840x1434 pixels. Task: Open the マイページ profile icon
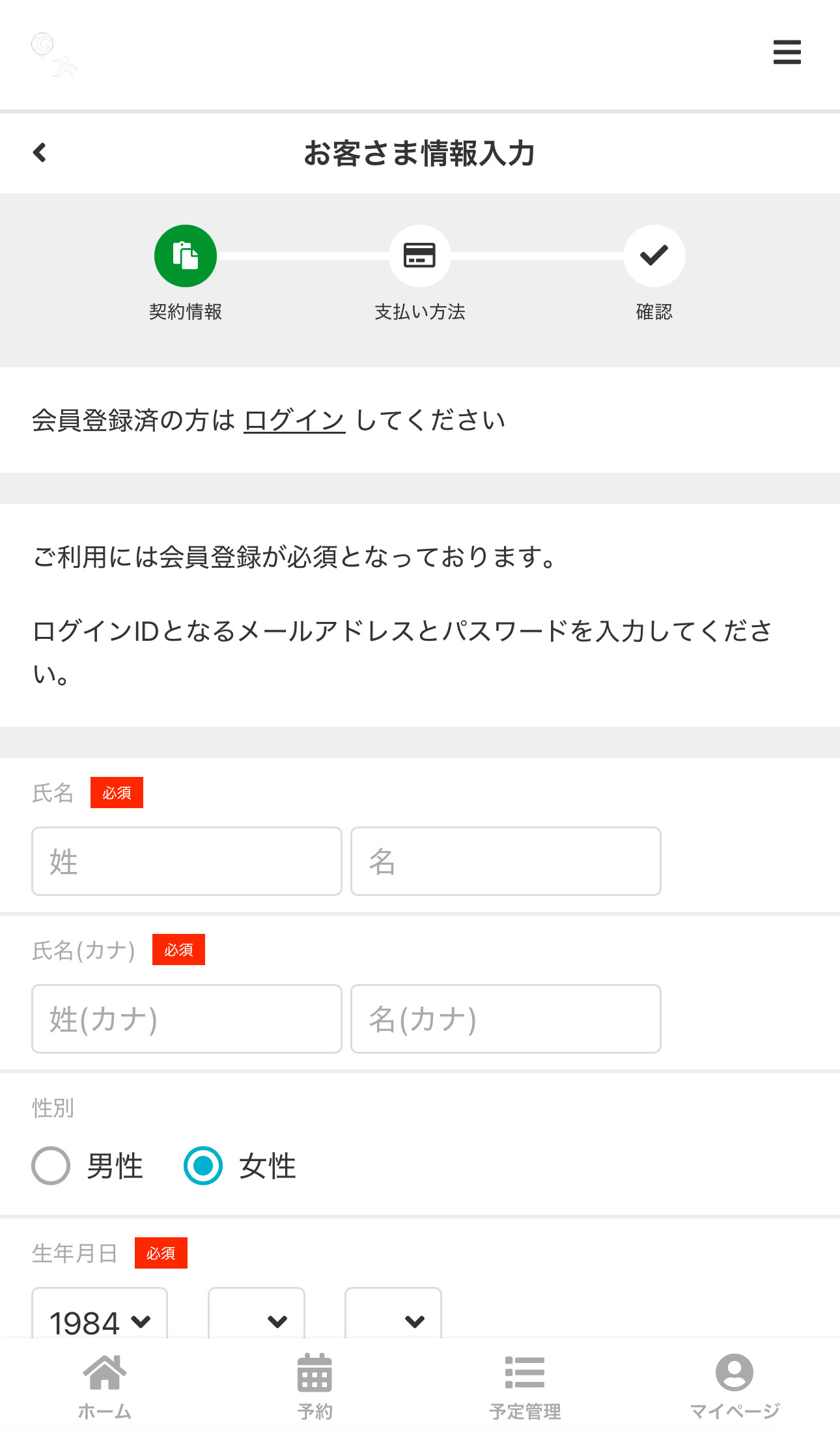tap(735, 1371)
